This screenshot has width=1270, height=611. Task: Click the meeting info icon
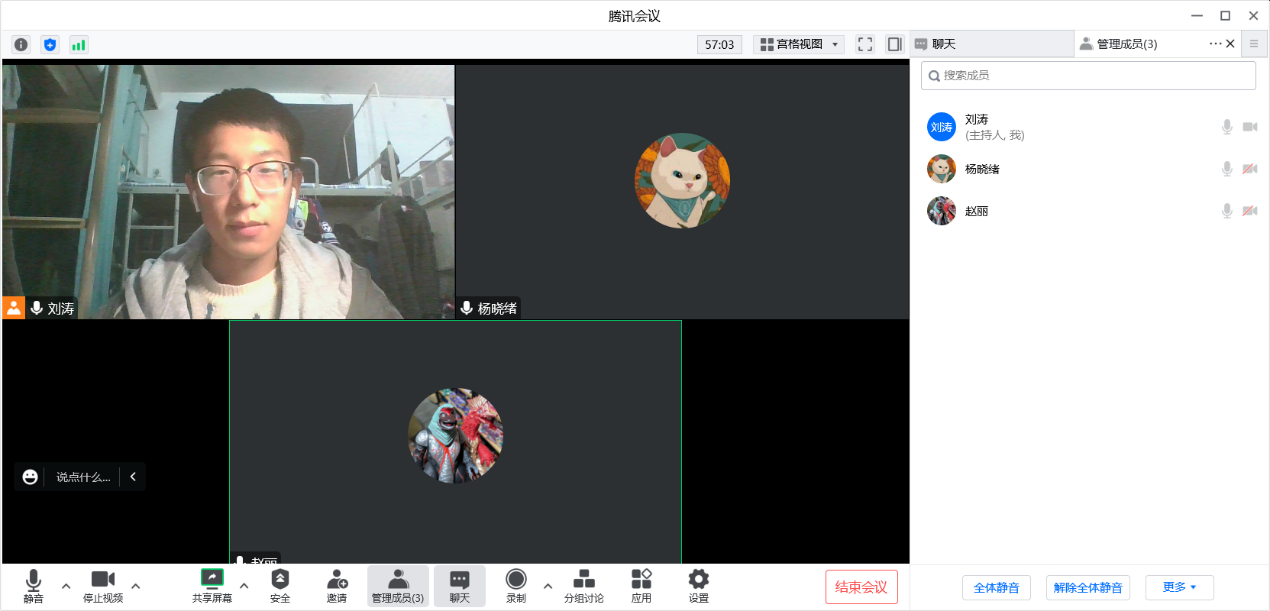click(21, 45)
